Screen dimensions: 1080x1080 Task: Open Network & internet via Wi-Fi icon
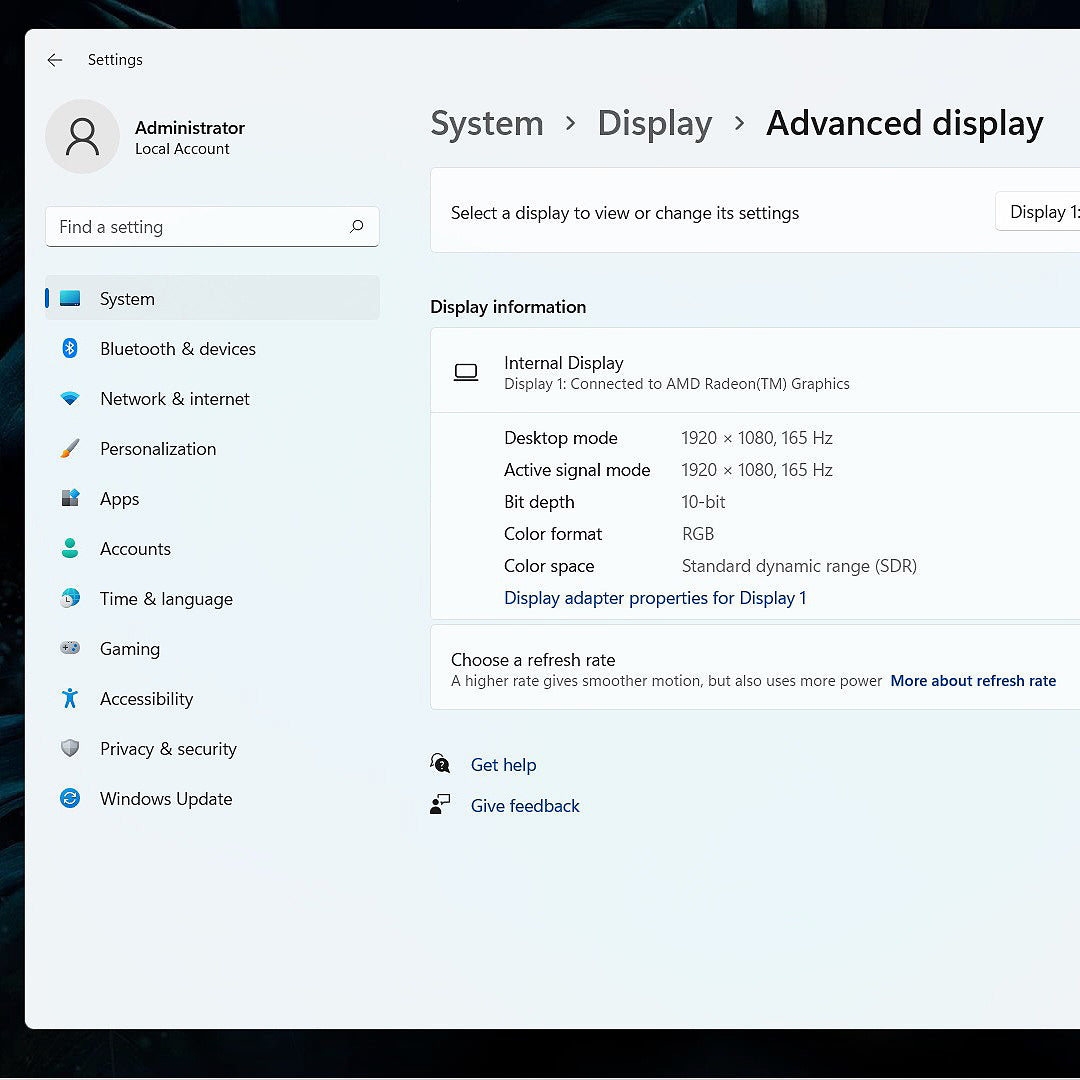[70, 399]
